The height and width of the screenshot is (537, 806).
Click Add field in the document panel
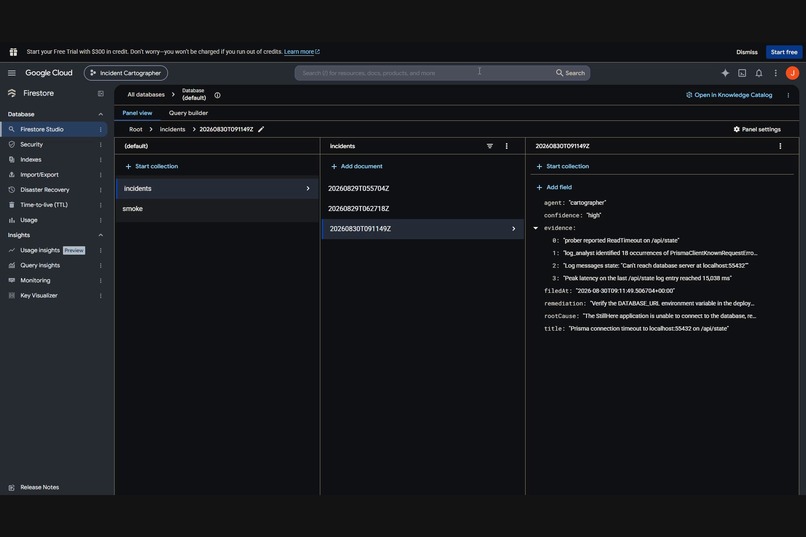[x=554, y=188]
